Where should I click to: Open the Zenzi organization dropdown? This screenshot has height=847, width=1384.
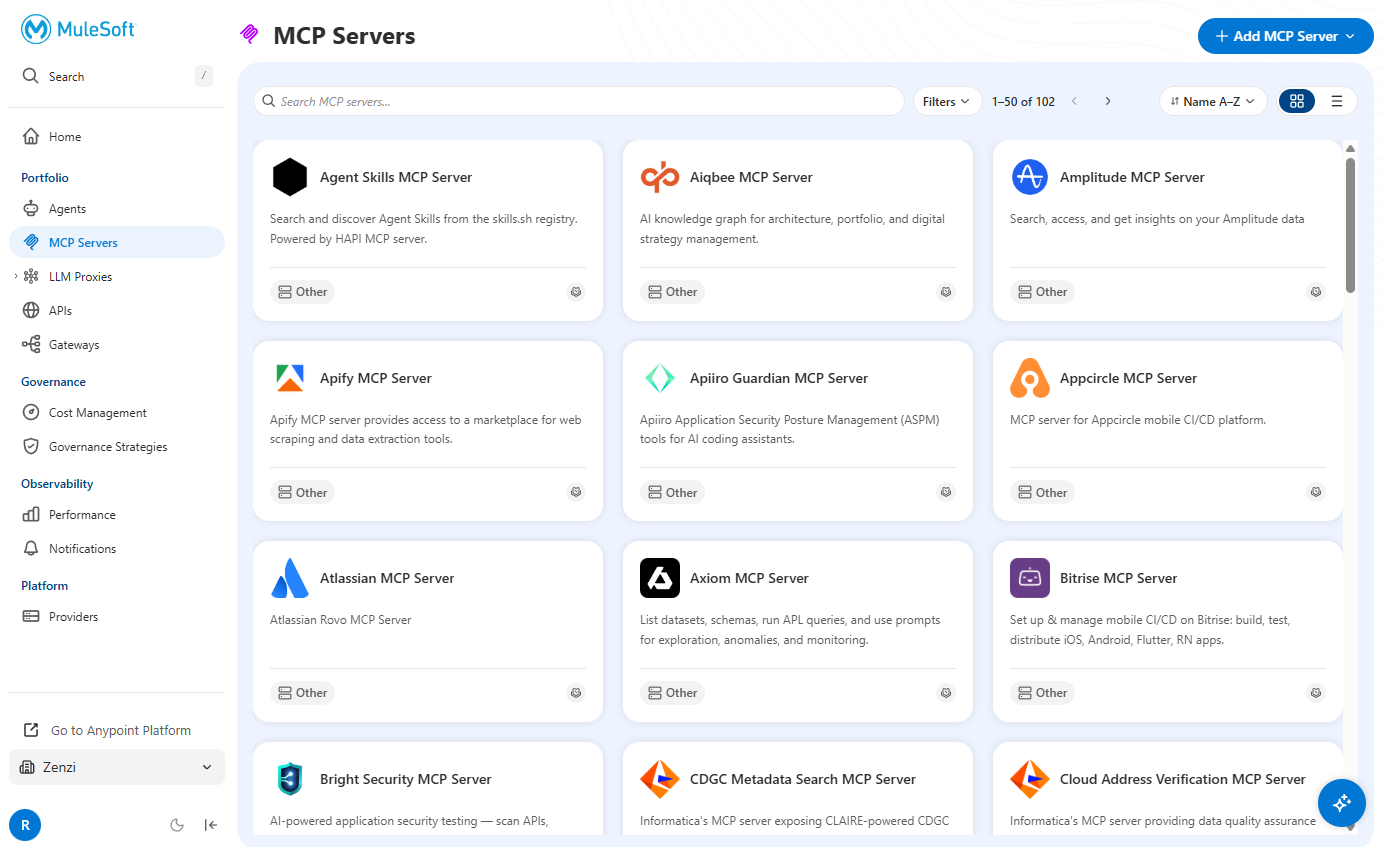(x=116, y=767)
